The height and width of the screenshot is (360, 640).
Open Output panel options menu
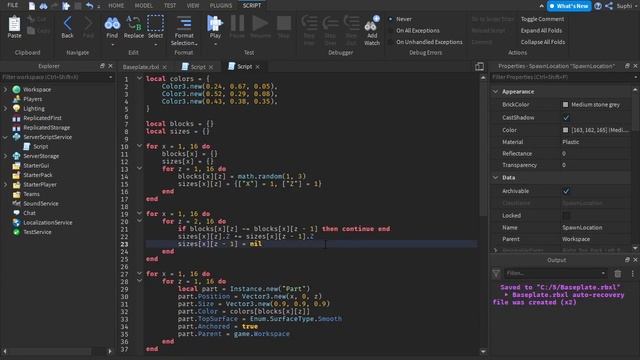pos(632,273)
